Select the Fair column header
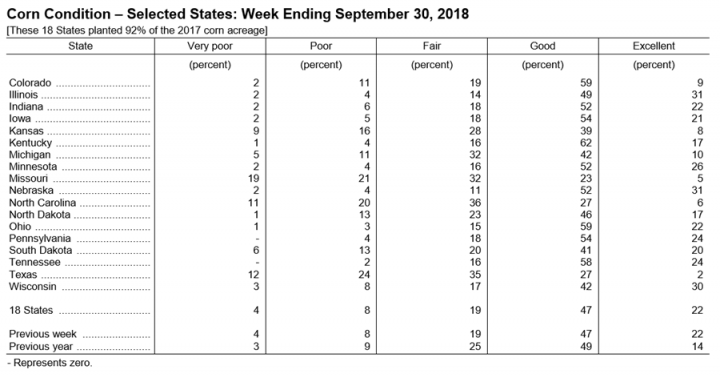This screenshot has height=378, width=720. coord(432,46)
